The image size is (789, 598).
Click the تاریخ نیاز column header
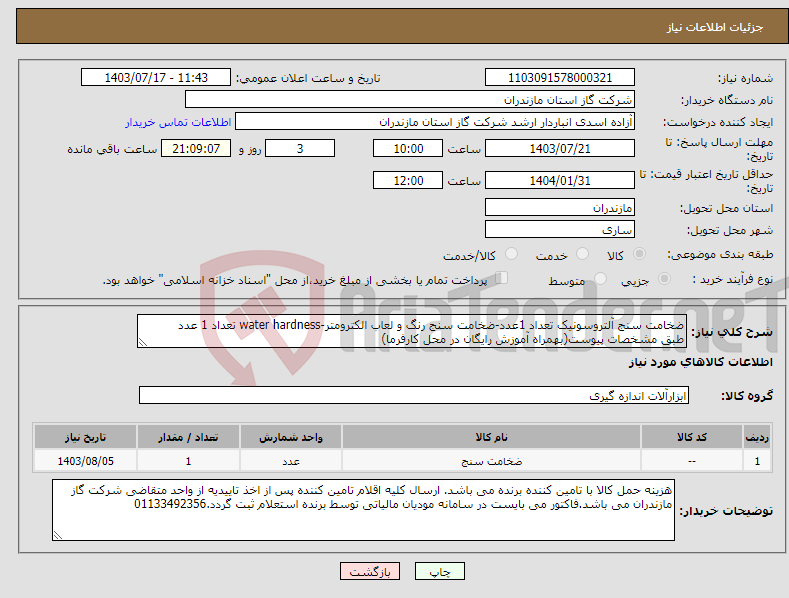(86, 437)
